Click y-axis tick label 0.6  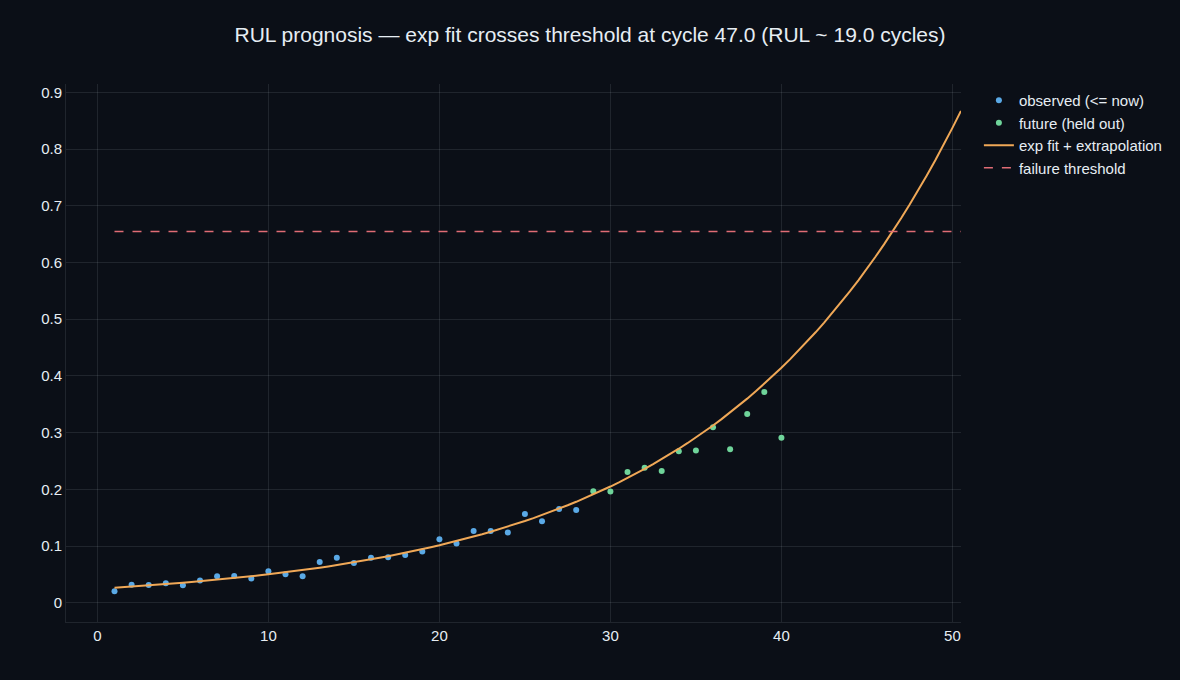tap(52, 263)
